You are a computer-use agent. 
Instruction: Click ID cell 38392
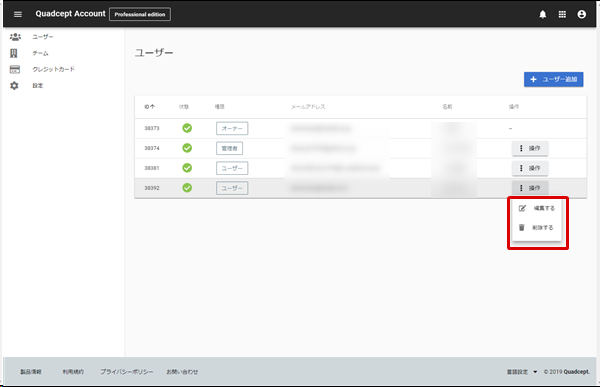click(x=152, y=188)
